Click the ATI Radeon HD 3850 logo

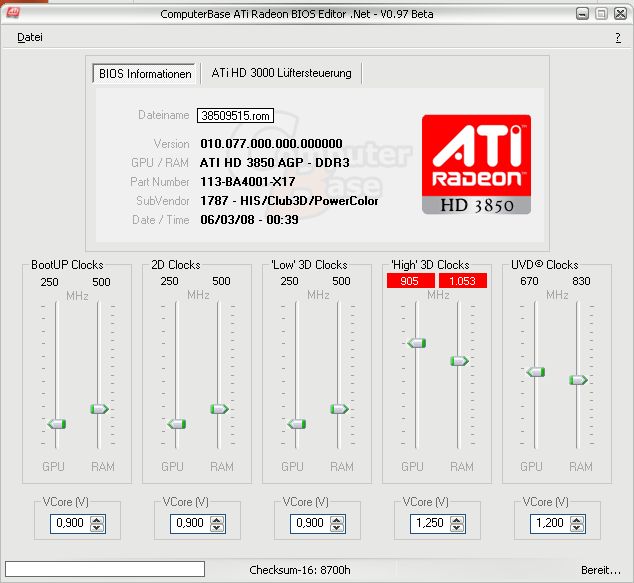[x=476, y=164]
